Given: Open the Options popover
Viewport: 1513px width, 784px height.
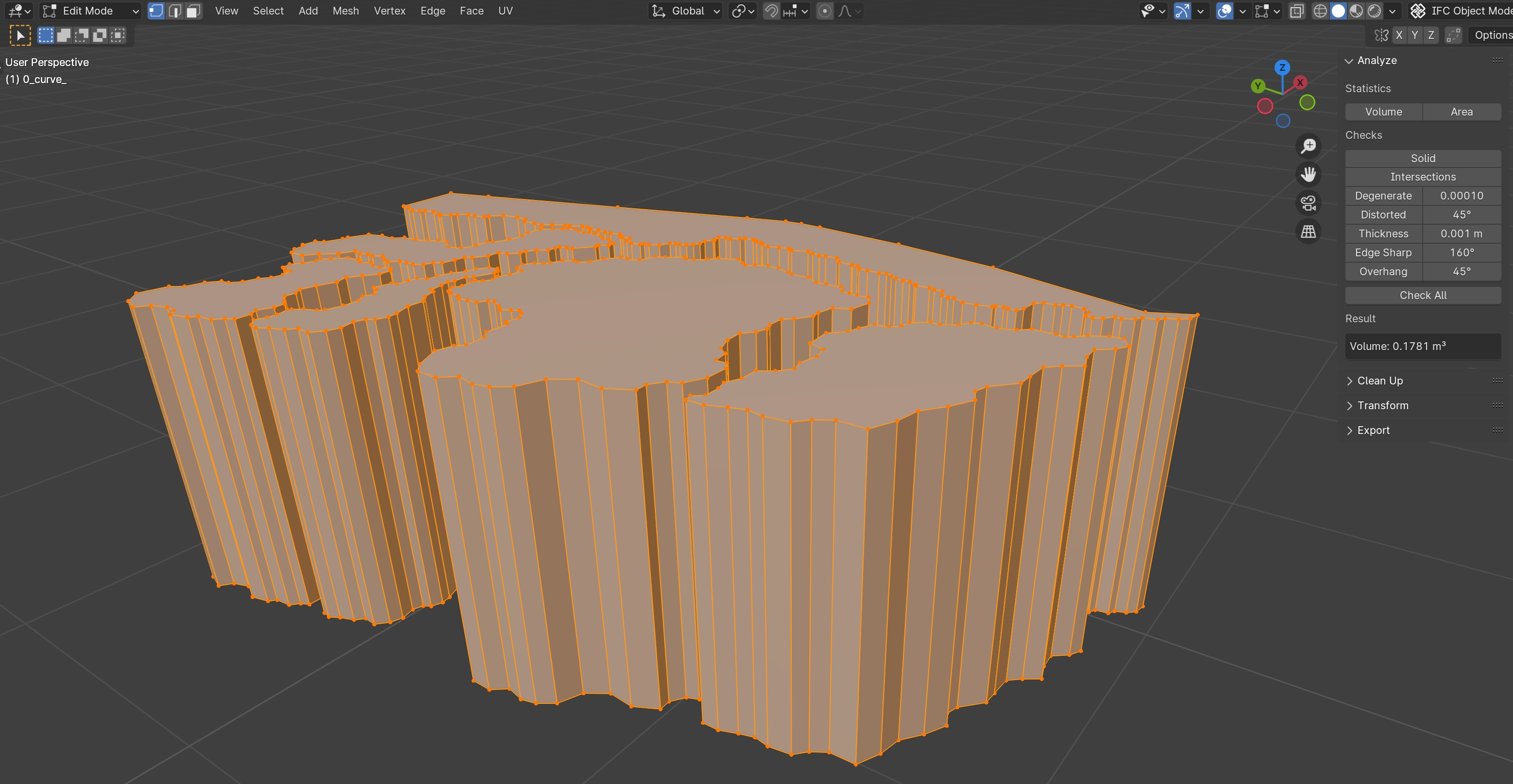Looking at the screenshot, I should point(1491,35).
